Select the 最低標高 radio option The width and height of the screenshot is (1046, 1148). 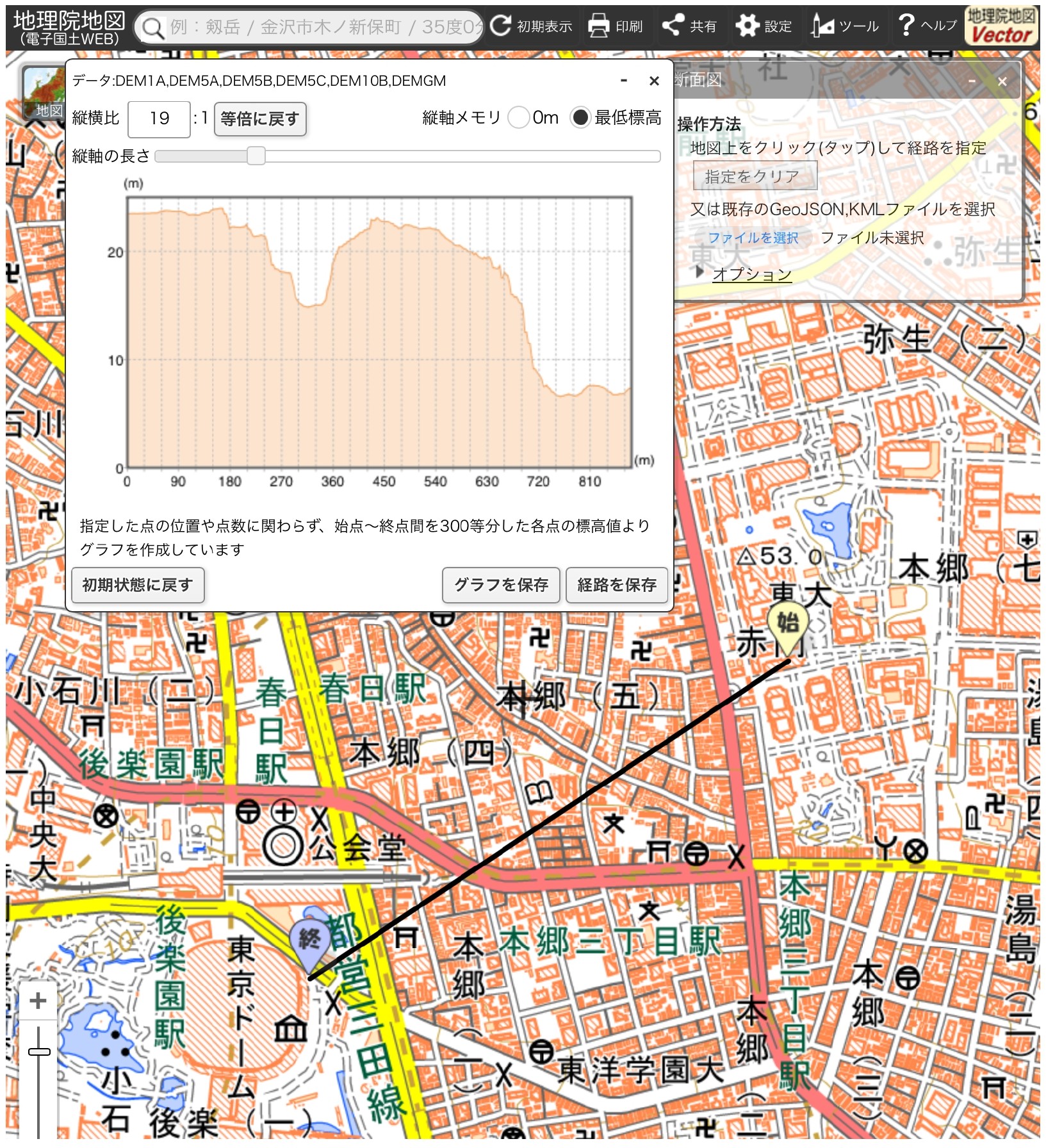click(x=580, y=118)
